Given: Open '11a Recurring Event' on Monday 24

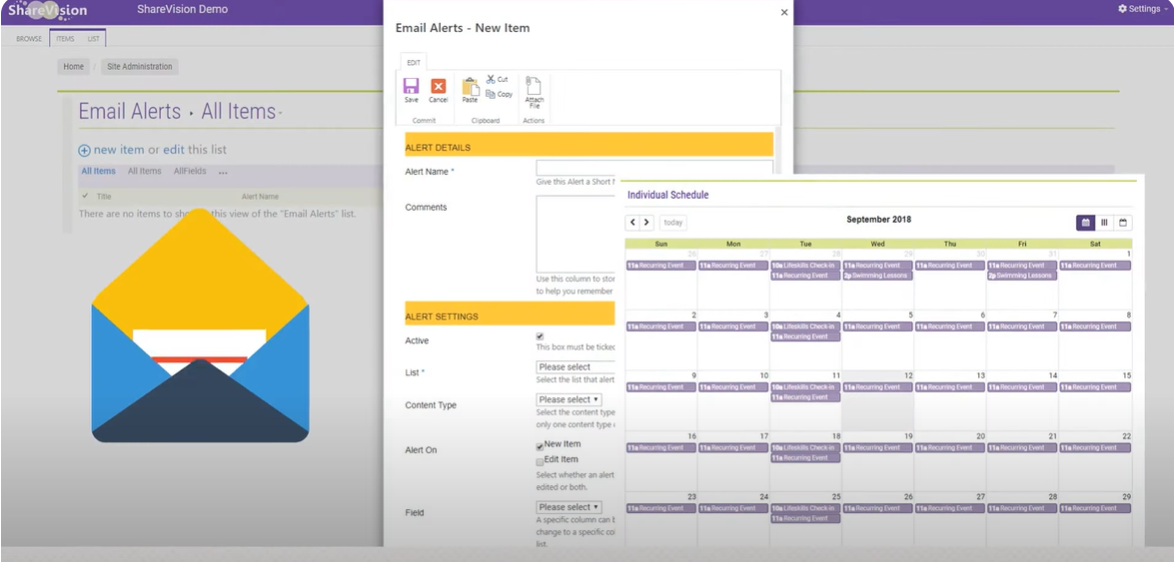Looking at the screenshot, I should (x=733, y=509).
